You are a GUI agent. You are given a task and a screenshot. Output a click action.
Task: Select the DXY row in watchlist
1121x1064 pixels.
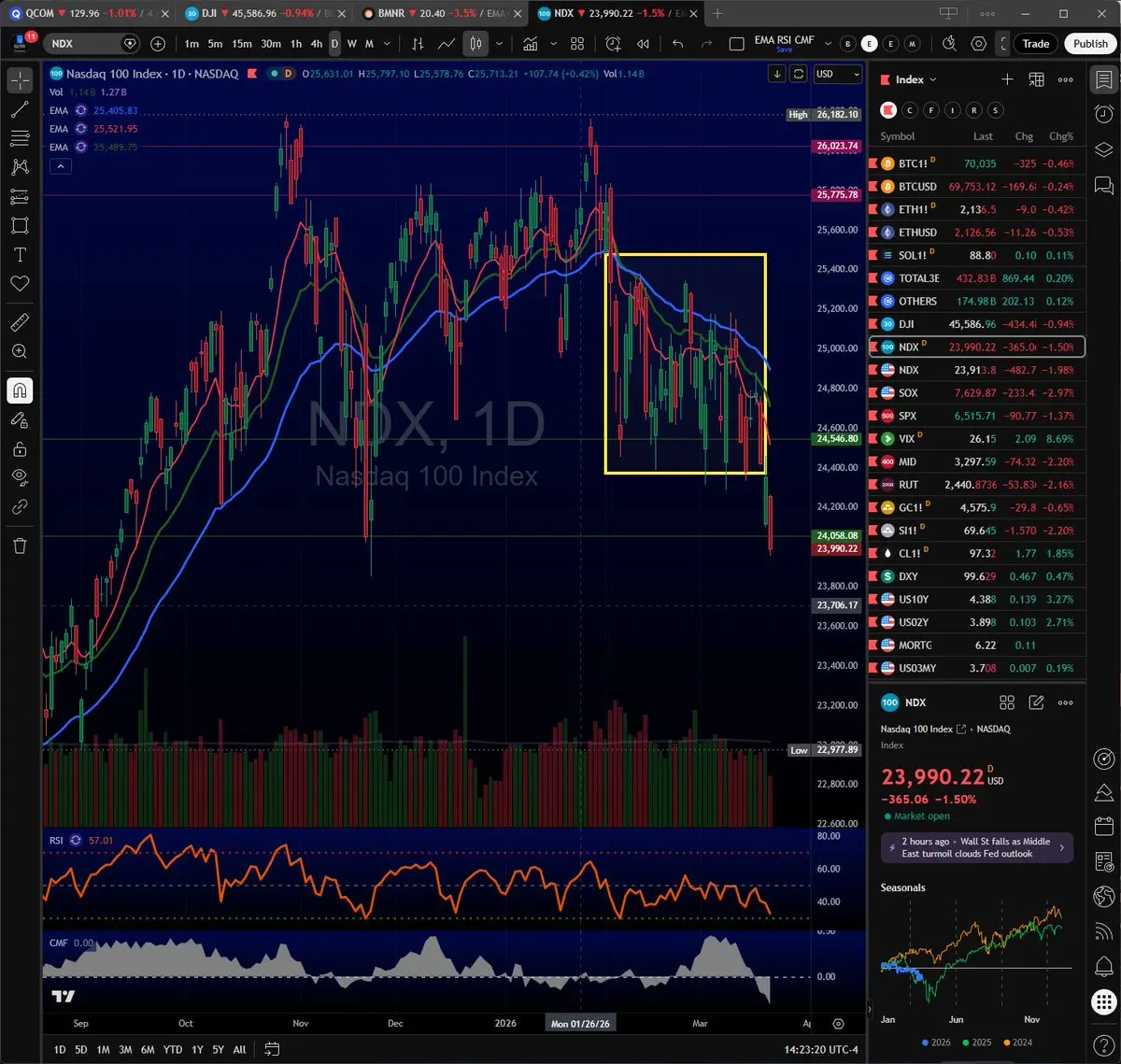click(977, 576)
